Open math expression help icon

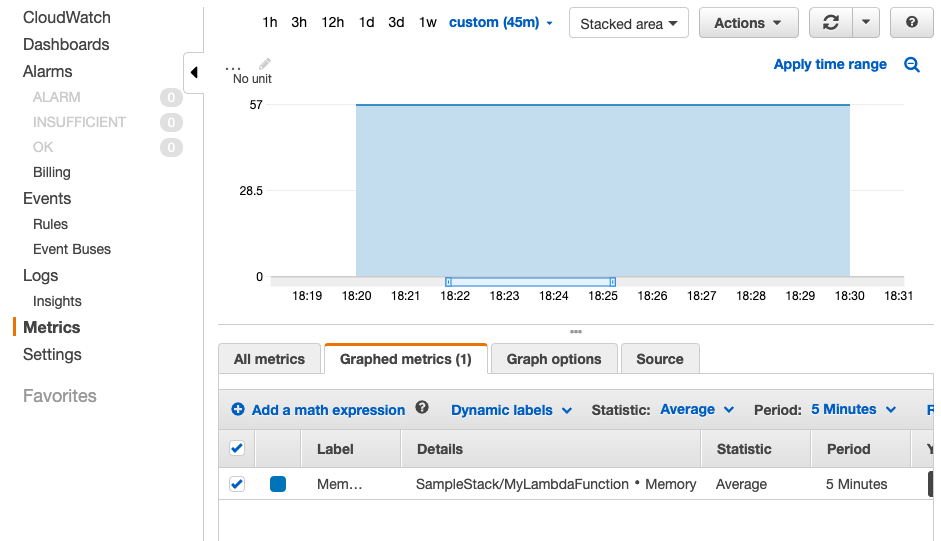(422, 408)
